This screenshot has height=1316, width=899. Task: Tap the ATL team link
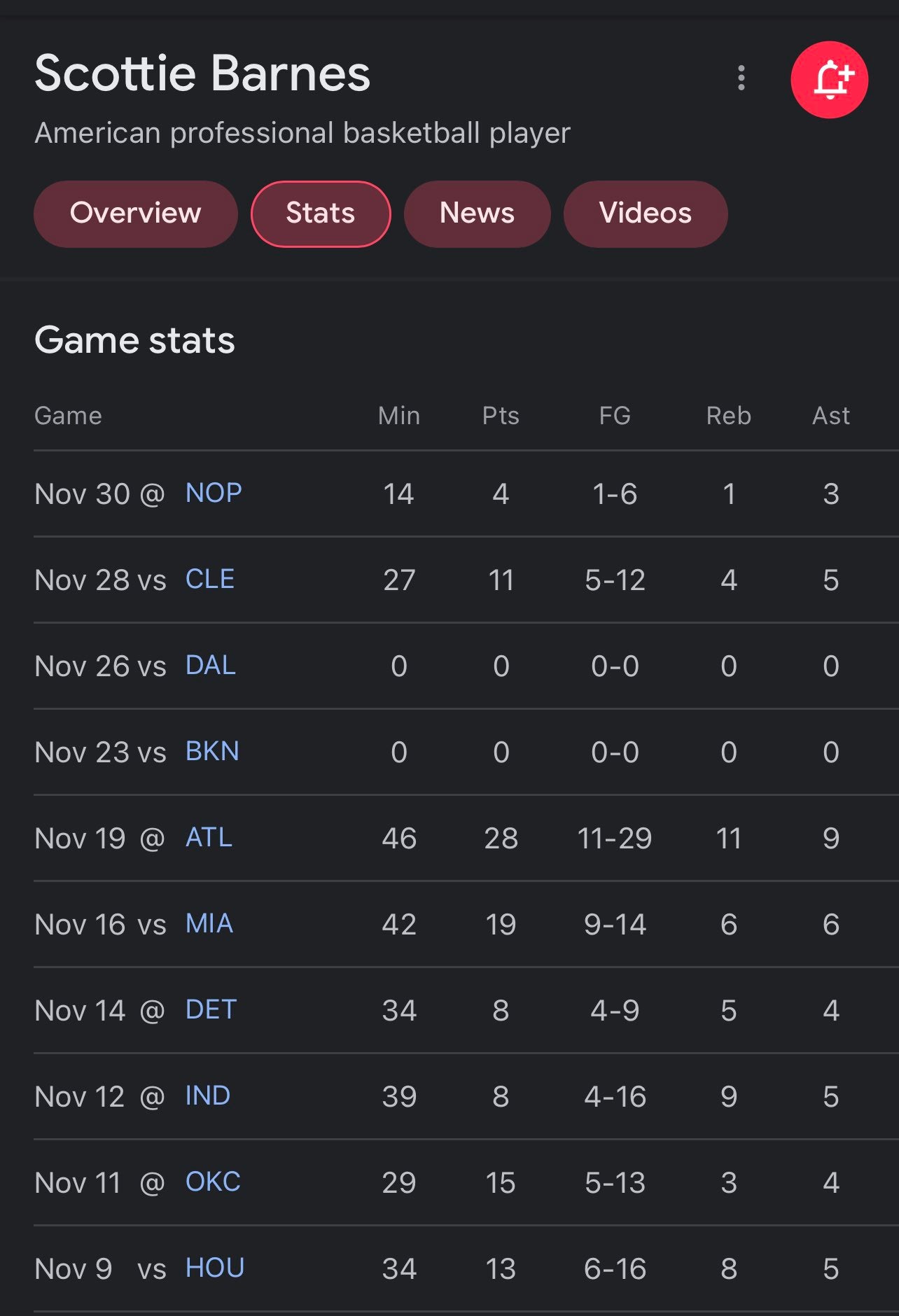(209, 838)
